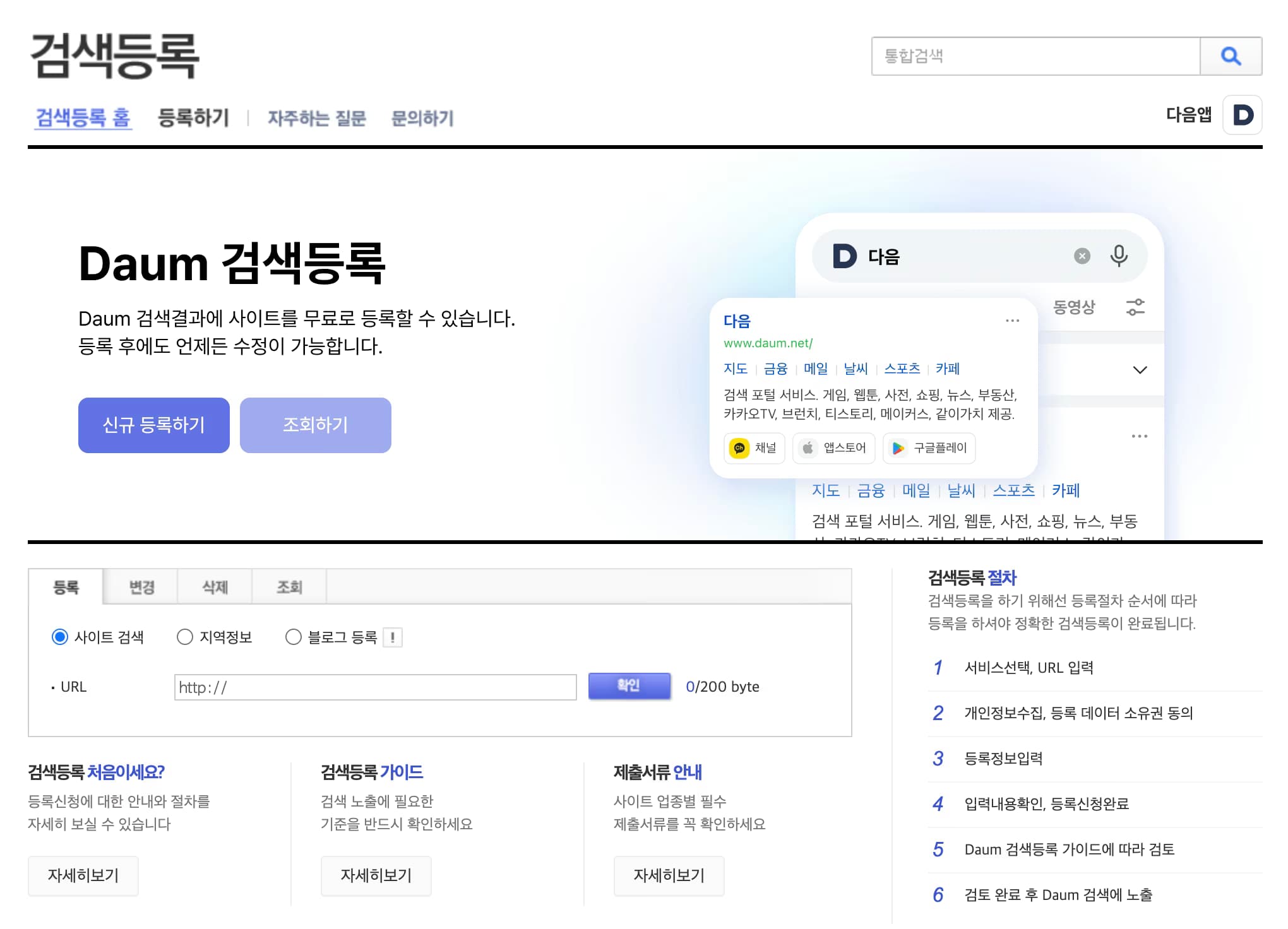The width and height of the screenshot is (1288, 929).
Task: Click the 검색등록 절차 heading
Action: (972, 577)
